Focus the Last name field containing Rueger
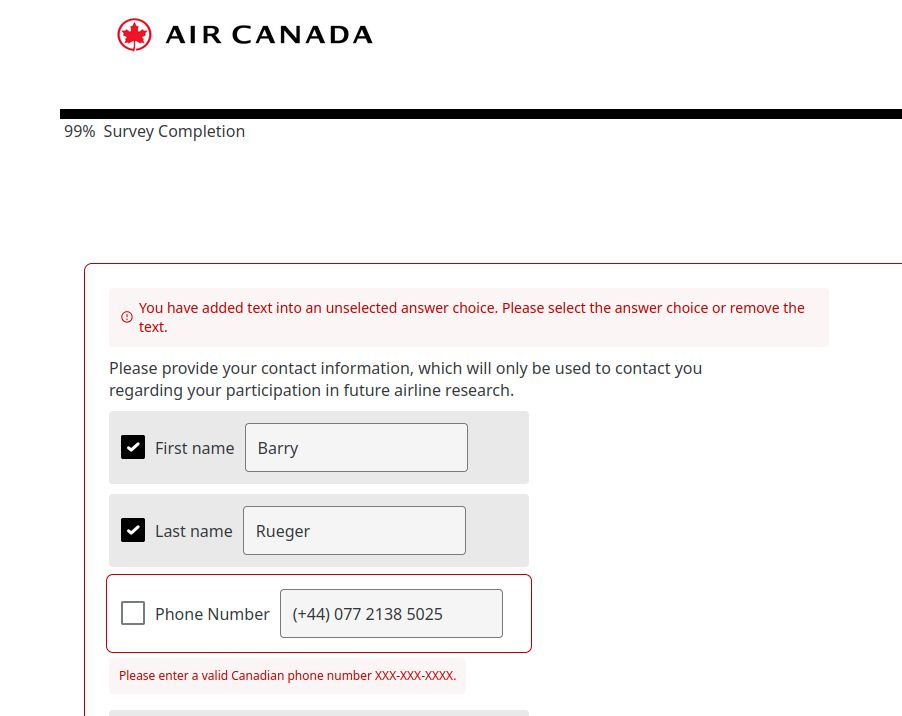Screen dimensions: 902x716 click(x=354, y=531)
